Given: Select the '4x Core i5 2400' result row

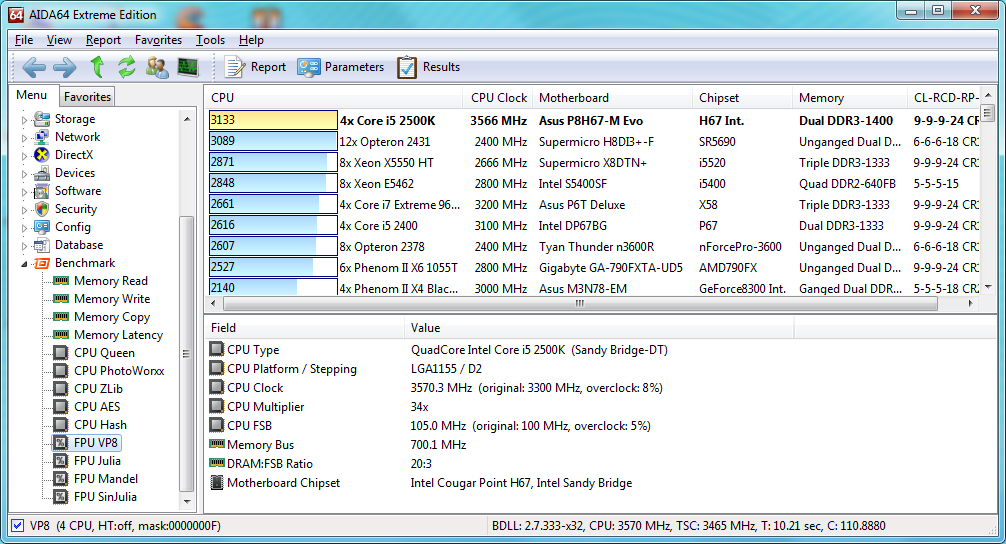Looking at the screenshot, I should (x=593, y=225).
